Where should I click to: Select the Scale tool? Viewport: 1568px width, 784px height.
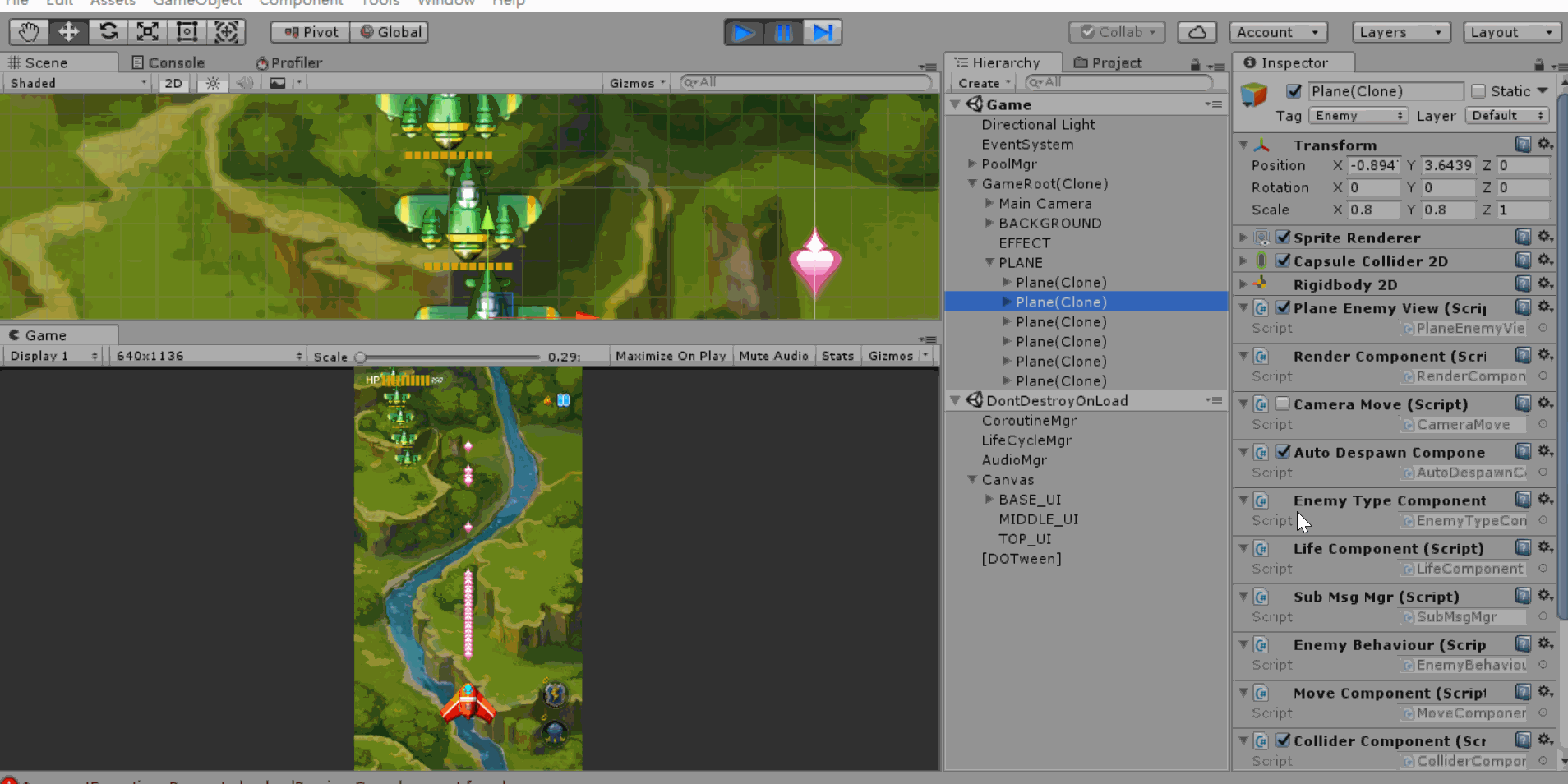click(147, 32)
